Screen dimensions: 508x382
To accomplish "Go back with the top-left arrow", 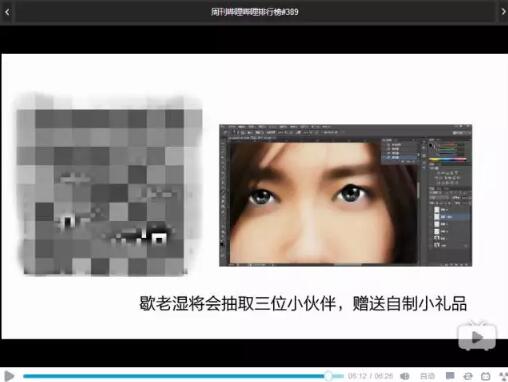I will pos(7,12).
